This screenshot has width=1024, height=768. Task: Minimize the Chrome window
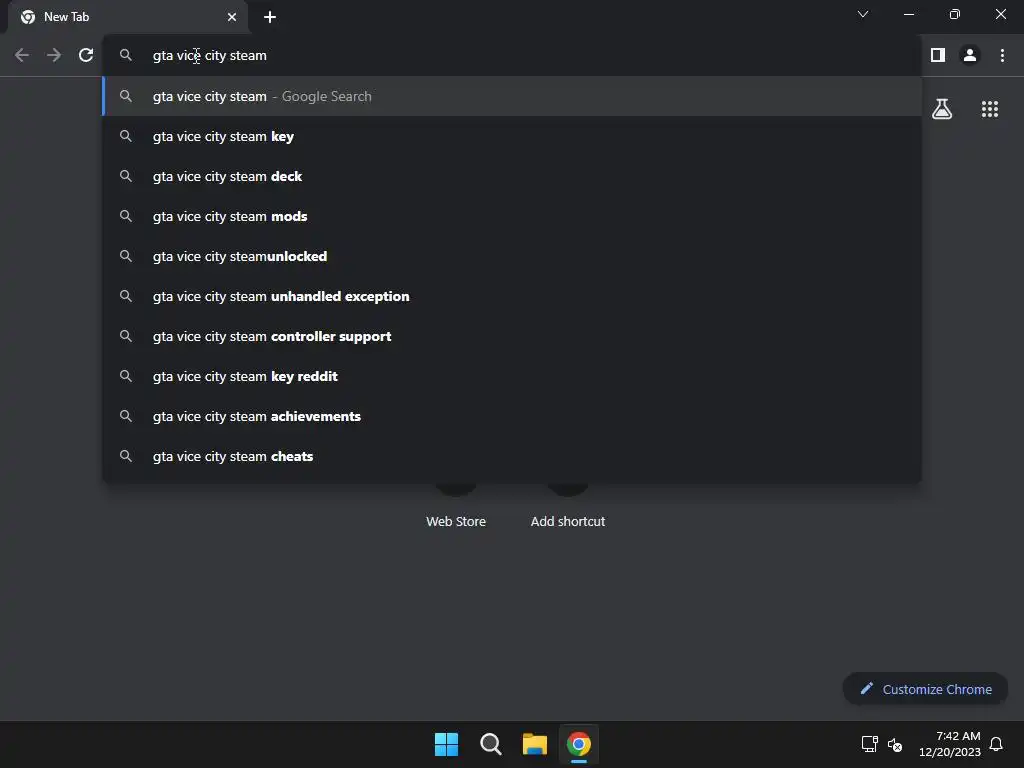[x=908, y=14]
